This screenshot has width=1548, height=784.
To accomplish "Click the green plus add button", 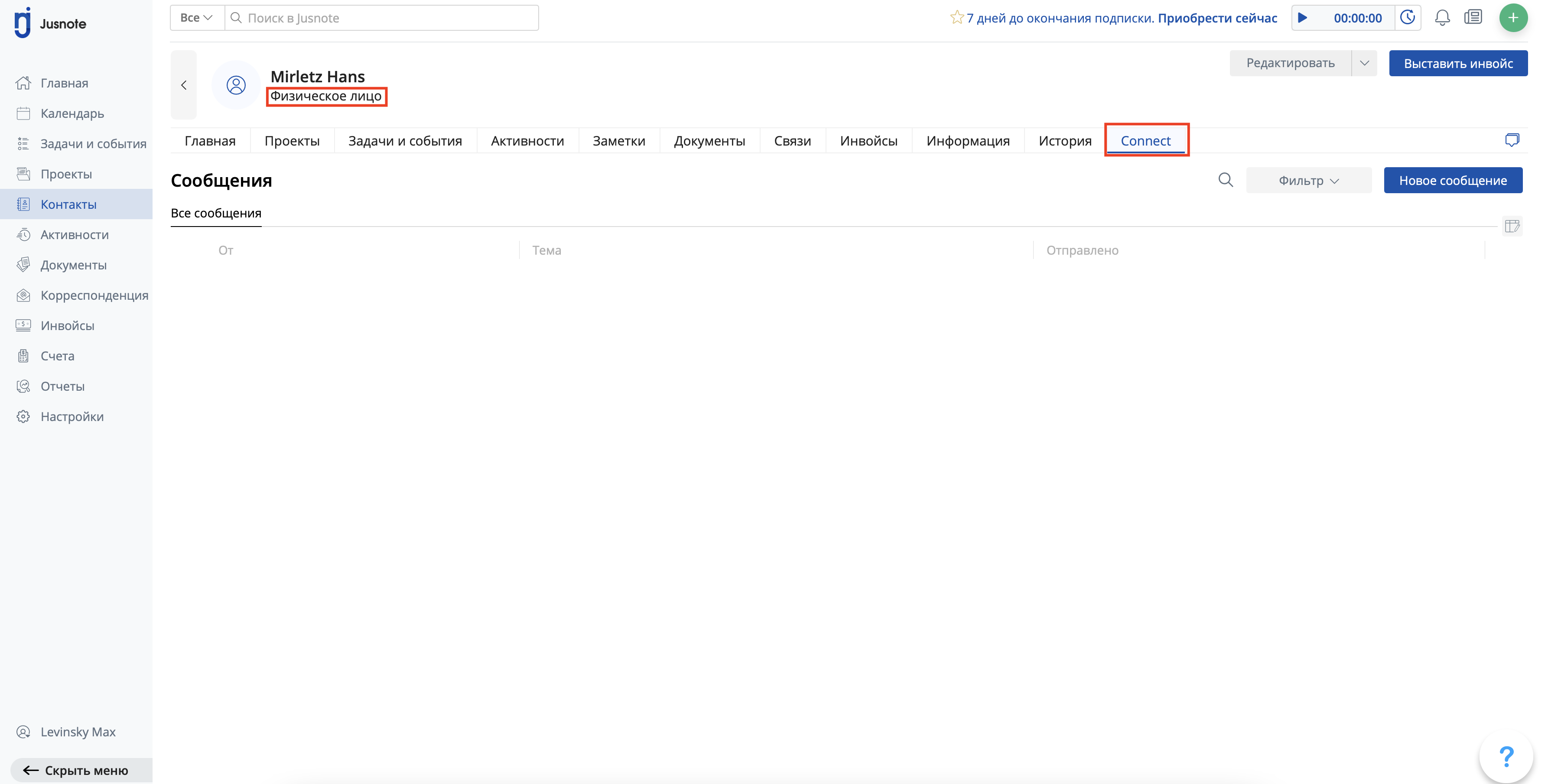I will click(x=1512, y=18).
